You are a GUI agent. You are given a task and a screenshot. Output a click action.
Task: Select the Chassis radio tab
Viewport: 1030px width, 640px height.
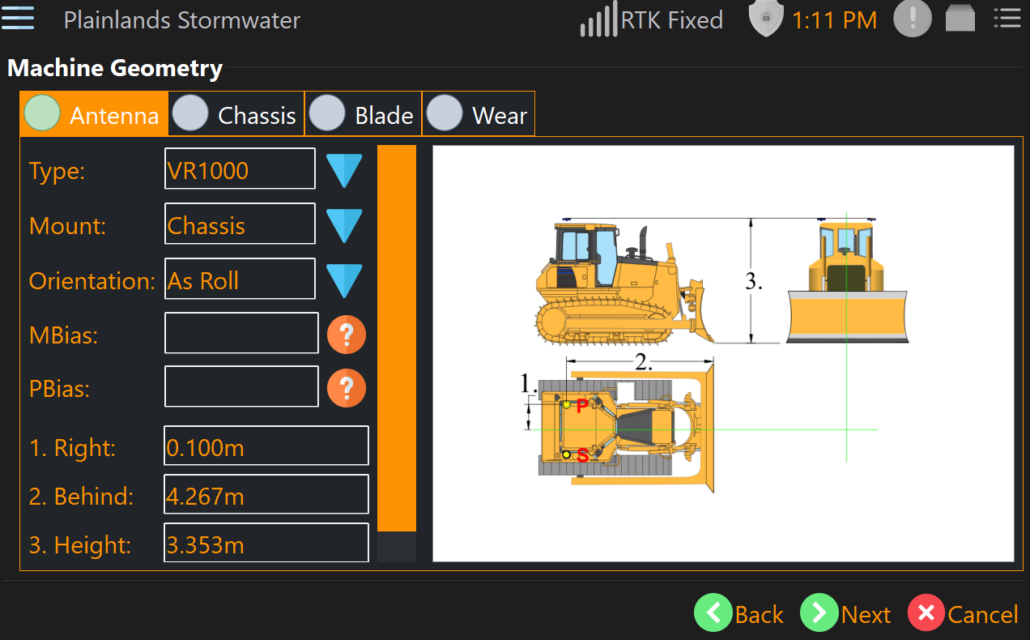click(236, 115)
